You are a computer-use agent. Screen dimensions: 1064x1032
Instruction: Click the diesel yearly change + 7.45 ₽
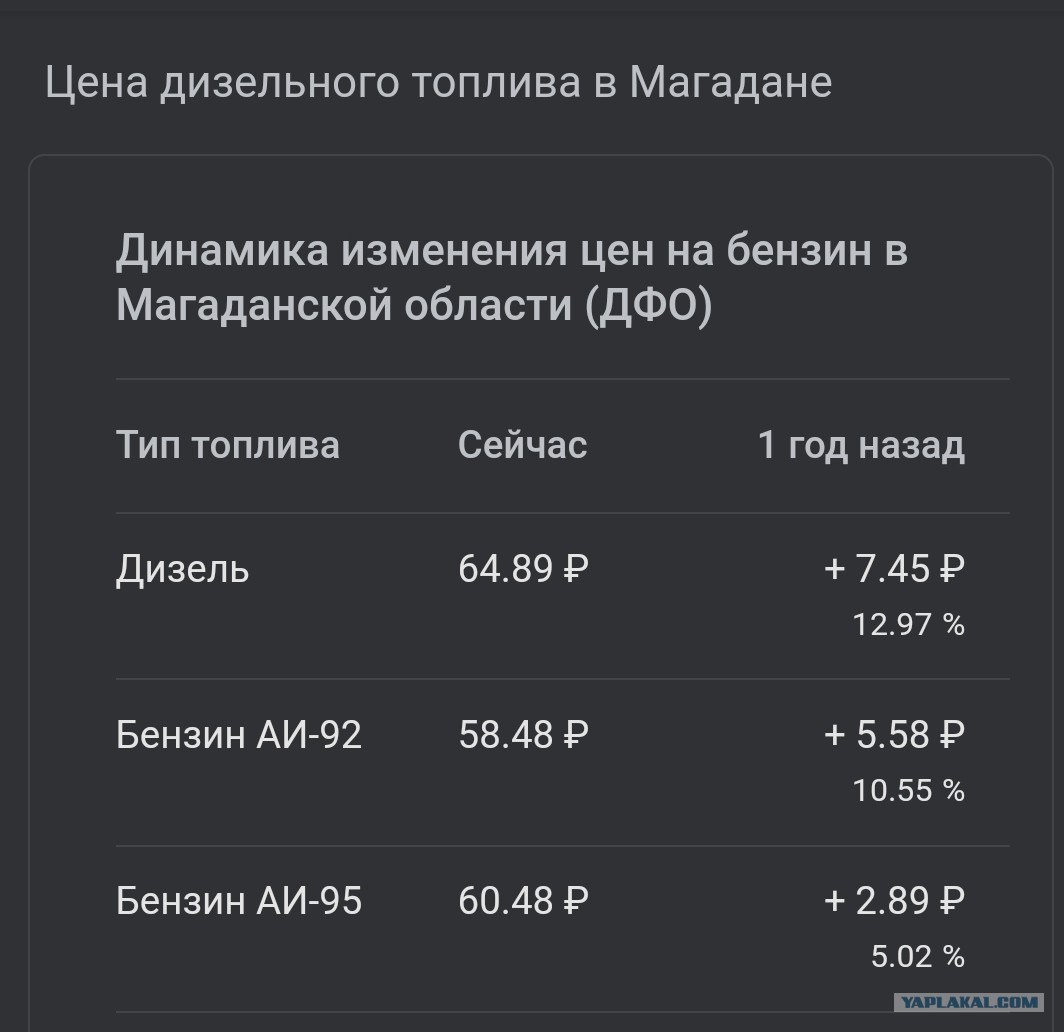pos(894,569)
